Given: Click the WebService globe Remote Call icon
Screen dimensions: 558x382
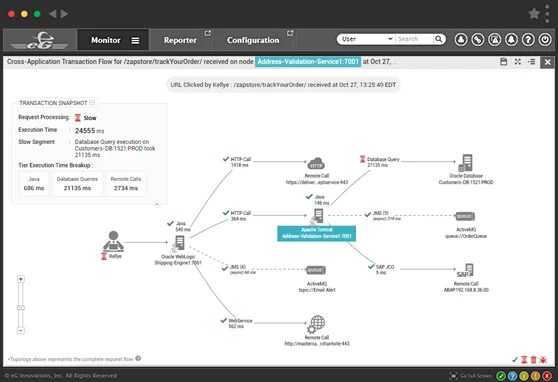Looking at the screenshot, I should 316,324.
